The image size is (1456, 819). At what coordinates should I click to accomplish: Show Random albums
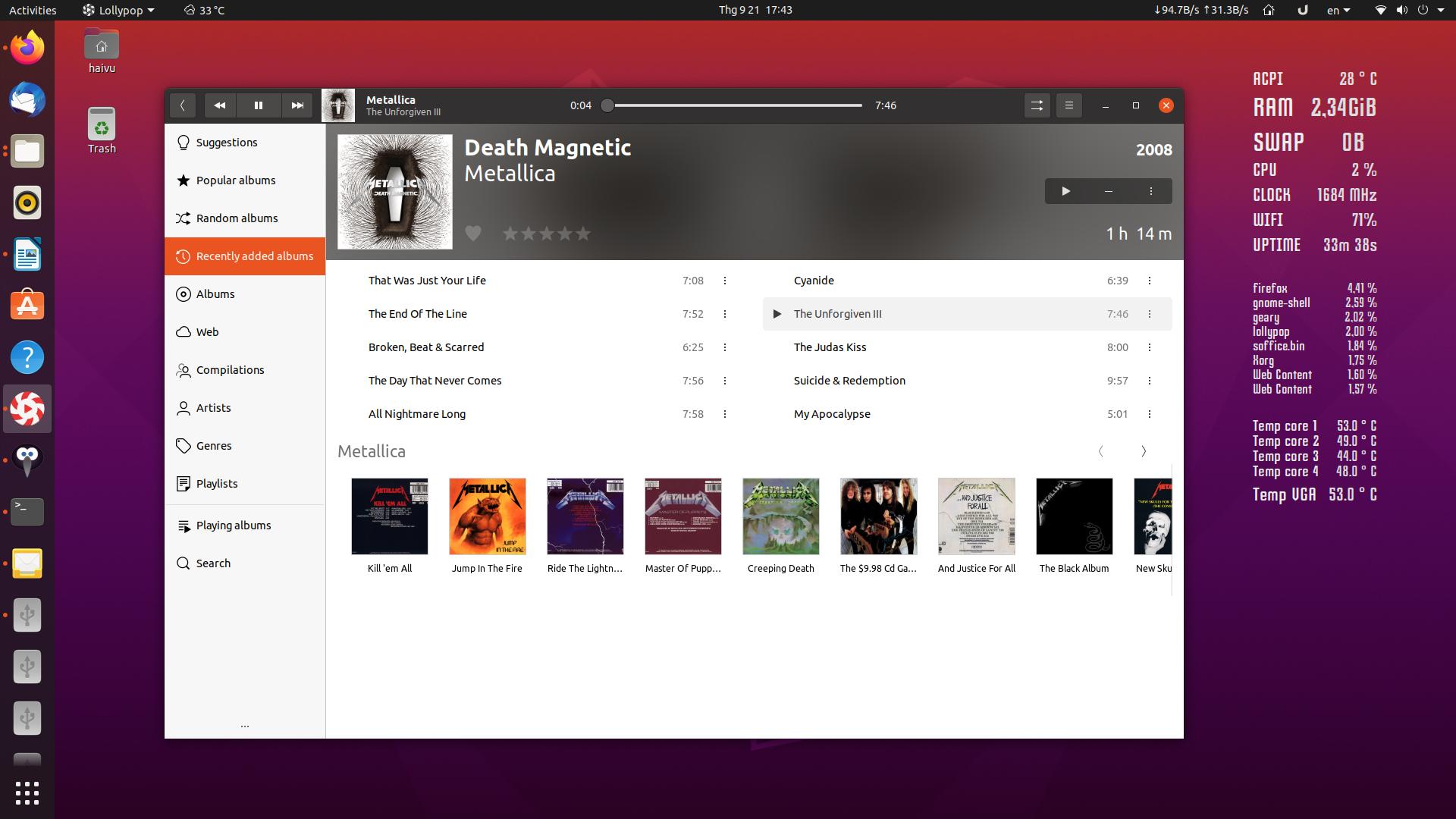coord(245,218)
